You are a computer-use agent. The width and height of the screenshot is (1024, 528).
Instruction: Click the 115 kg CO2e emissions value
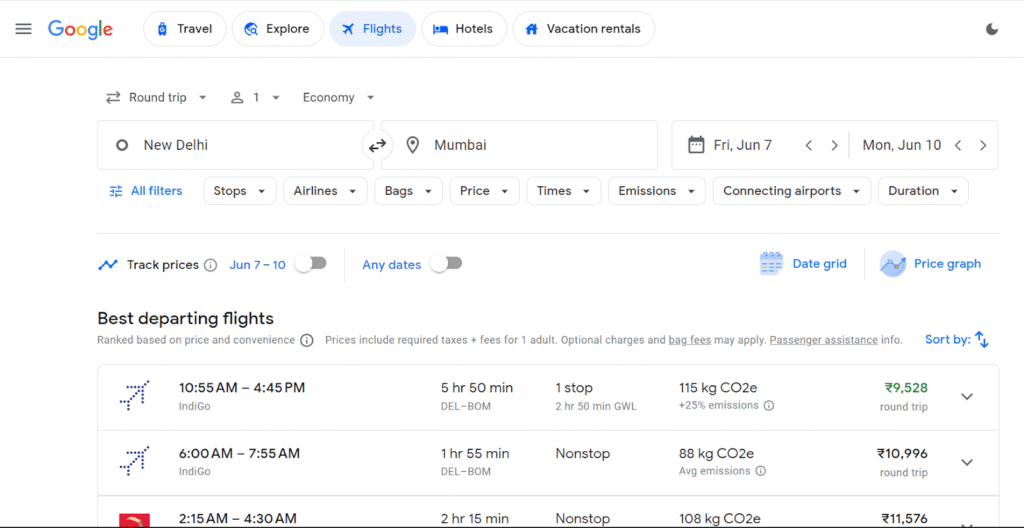coord(718,388)
